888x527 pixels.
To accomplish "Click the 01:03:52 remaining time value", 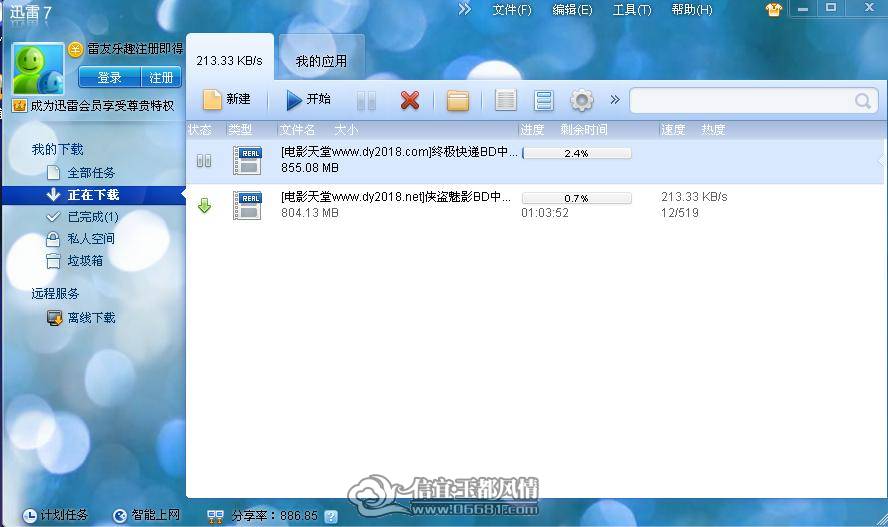I will click(545, 213).
